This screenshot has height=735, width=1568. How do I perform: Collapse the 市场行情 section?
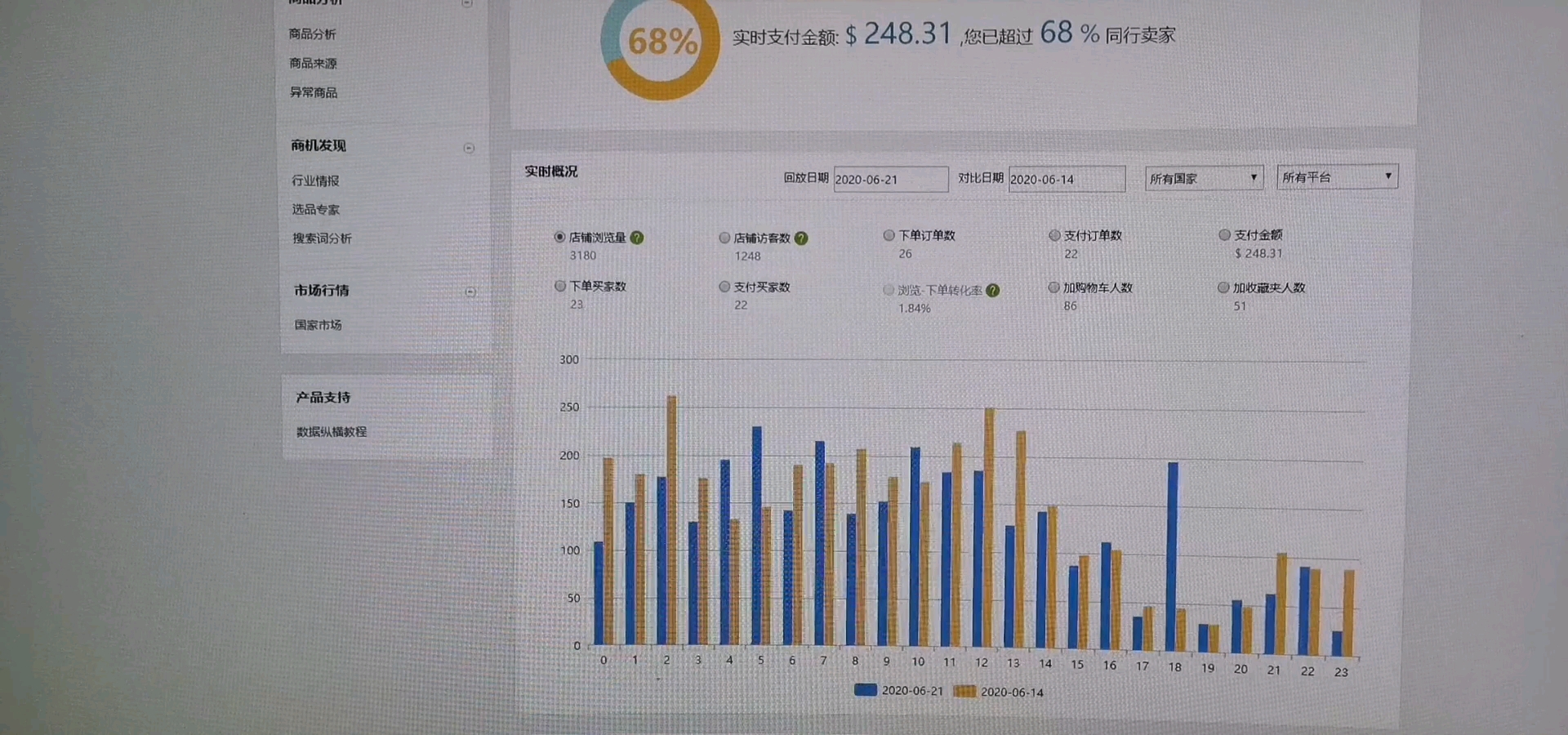pyautogui.click(x=470, y=292)
